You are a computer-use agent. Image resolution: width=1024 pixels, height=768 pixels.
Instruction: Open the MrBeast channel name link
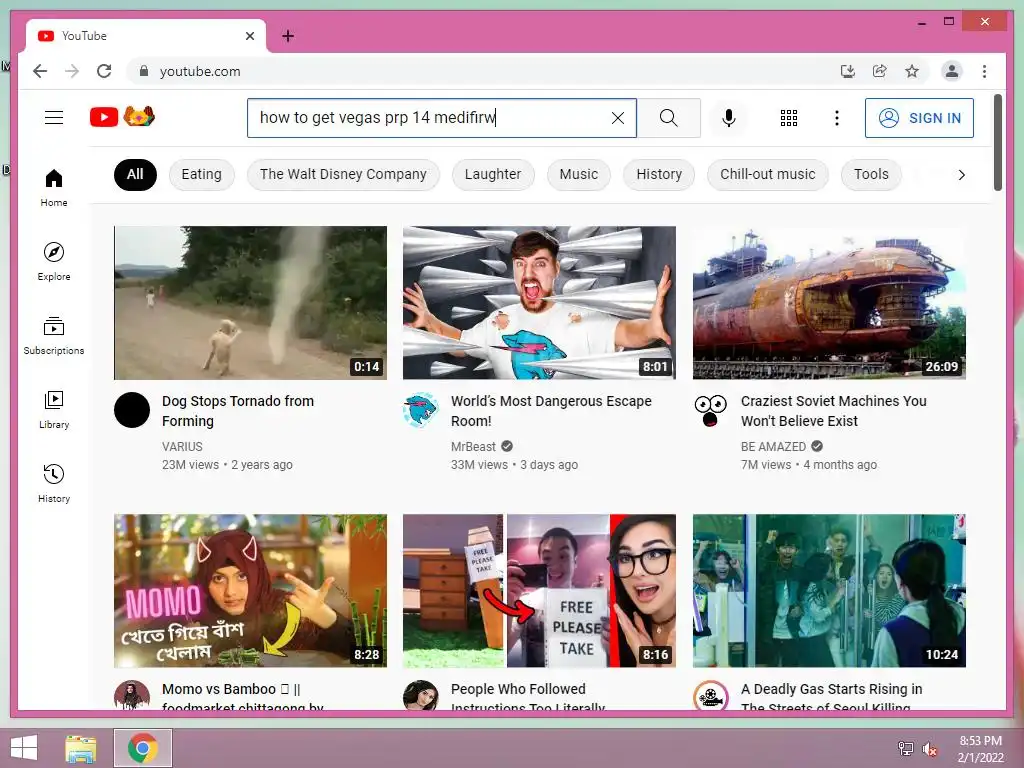(x=473, y=447)
